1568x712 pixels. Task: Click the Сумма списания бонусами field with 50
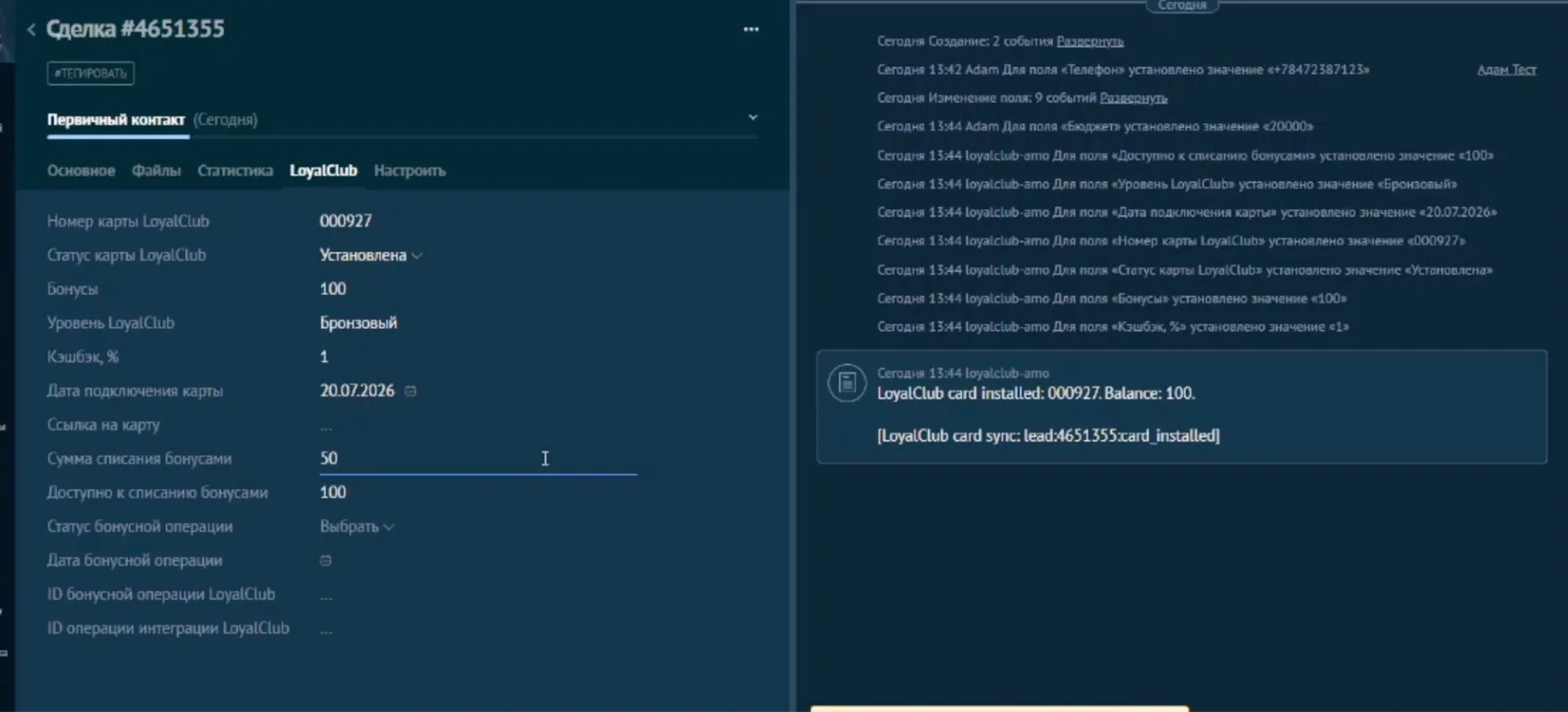click(x=478, y=458)
